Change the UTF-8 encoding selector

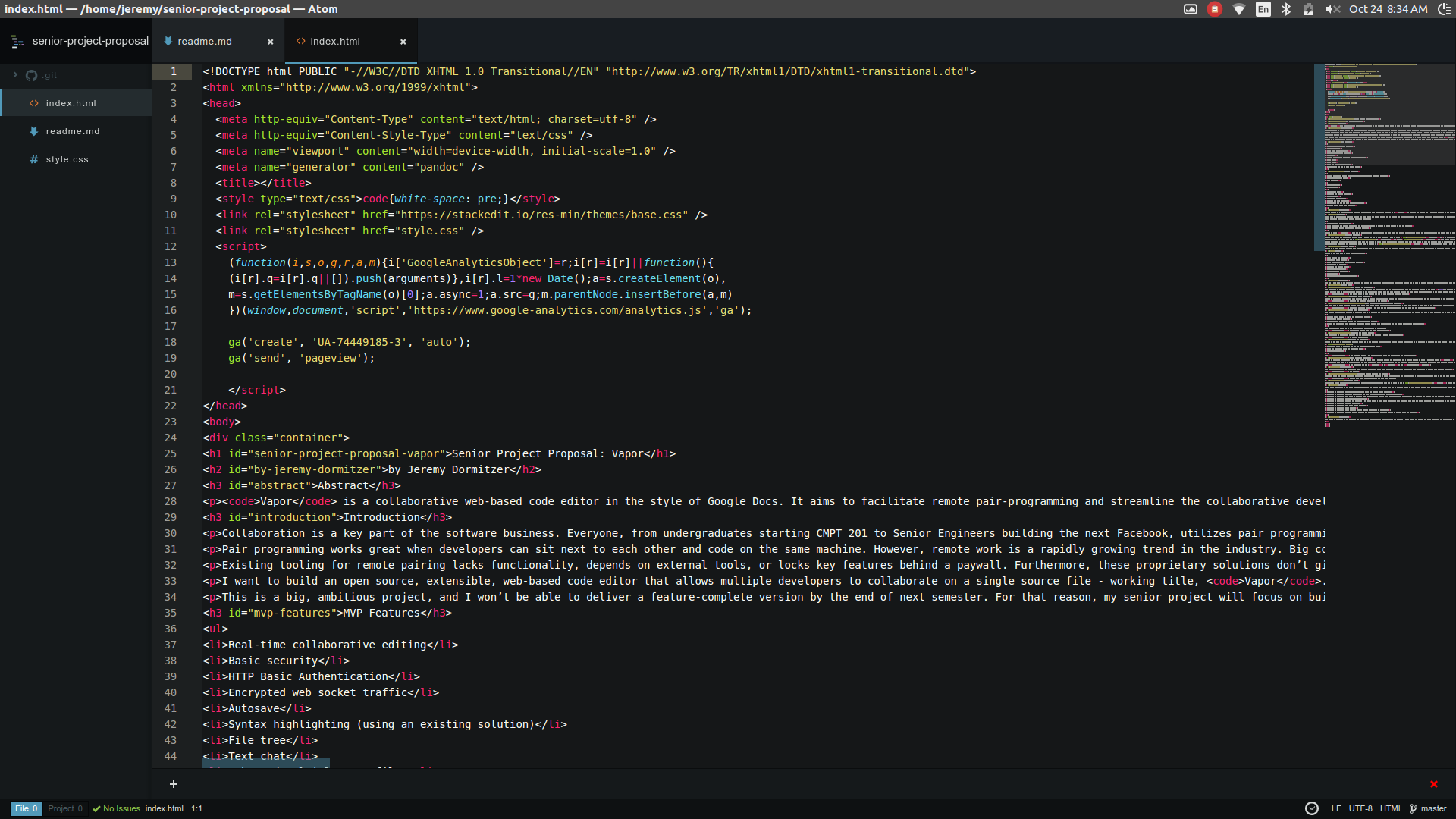[1360, 808]
